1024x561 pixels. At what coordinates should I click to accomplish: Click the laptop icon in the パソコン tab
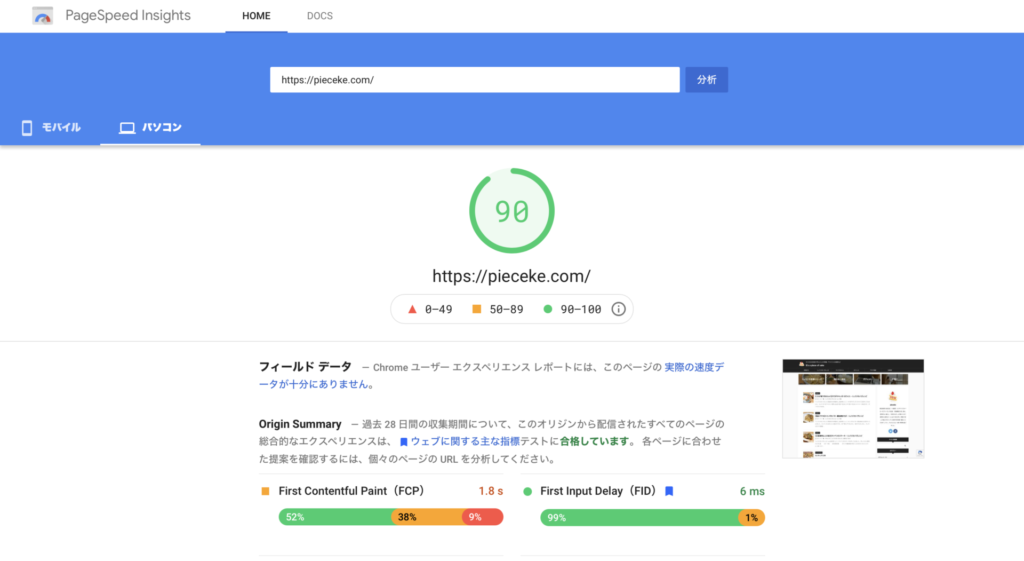[x=127, y=127]
